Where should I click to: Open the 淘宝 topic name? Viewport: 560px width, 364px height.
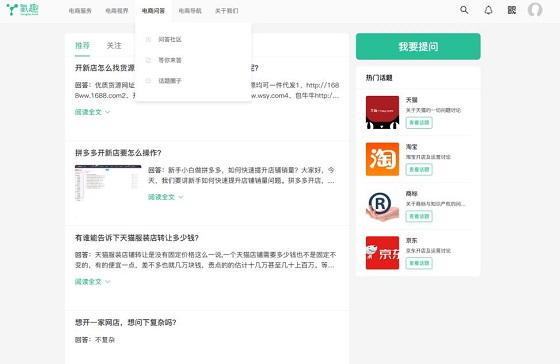click(x=411, y=147)
